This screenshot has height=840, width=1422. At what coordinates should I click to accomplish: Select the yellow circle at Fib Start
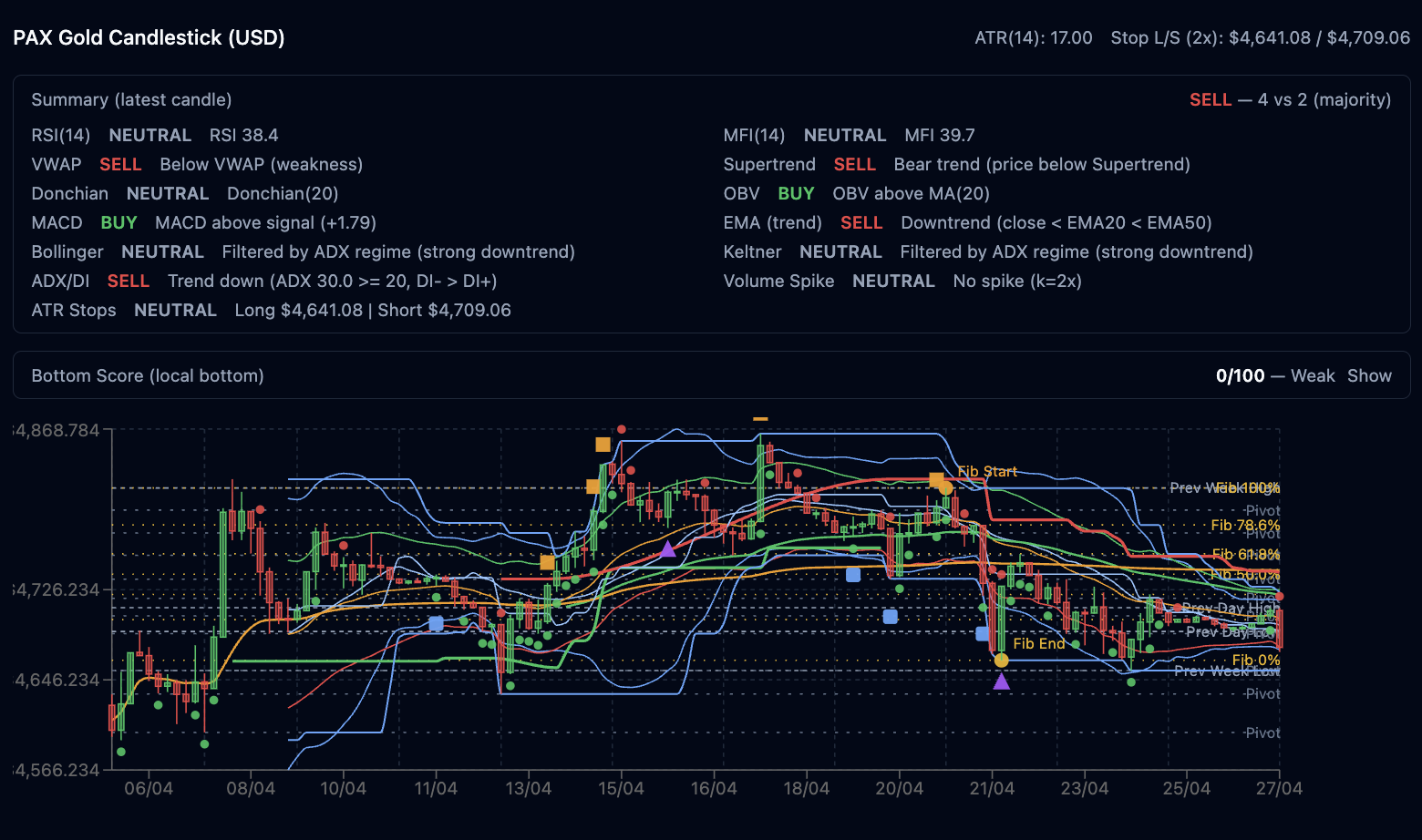[946, 488]
